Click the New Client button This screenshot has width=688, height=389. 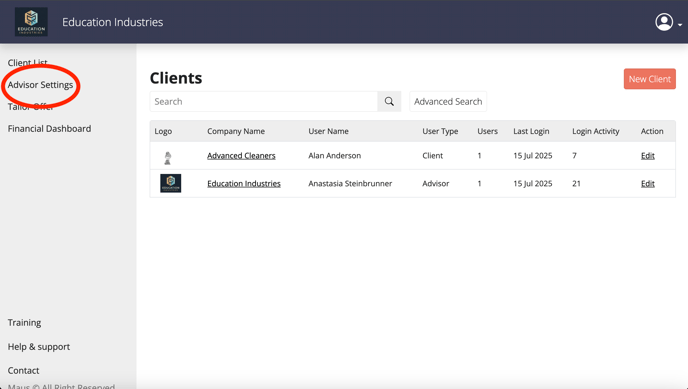pos(649,79)
